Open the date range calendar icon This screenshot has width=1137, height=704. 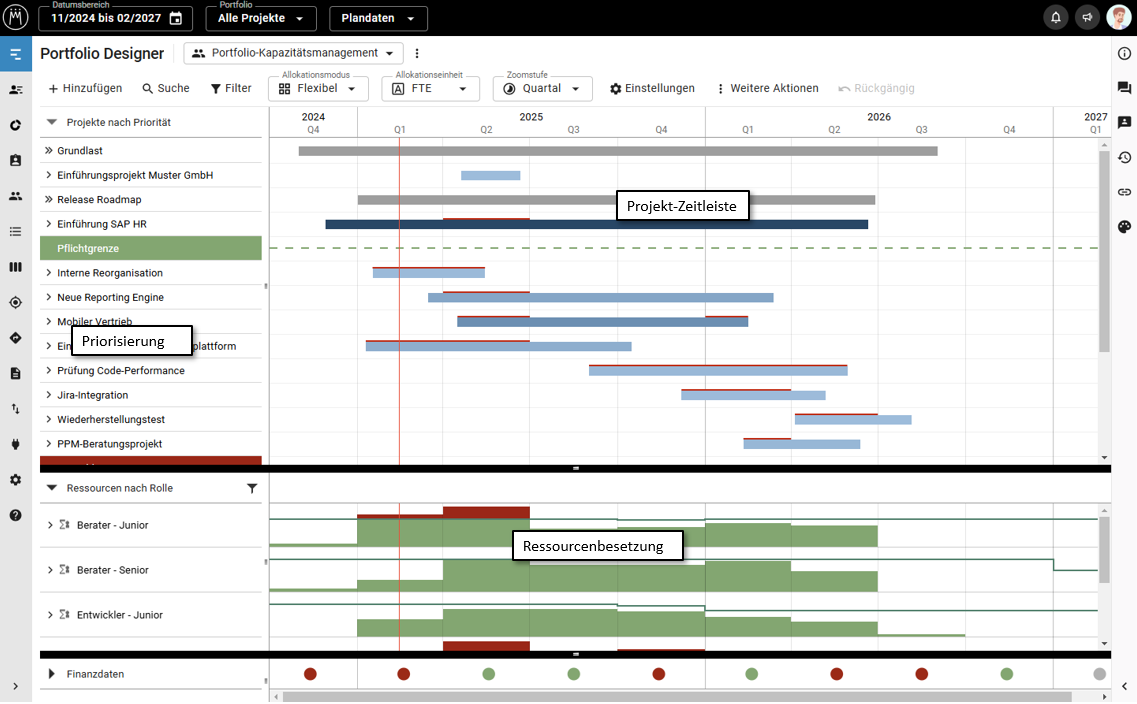(x=175, y=18)
